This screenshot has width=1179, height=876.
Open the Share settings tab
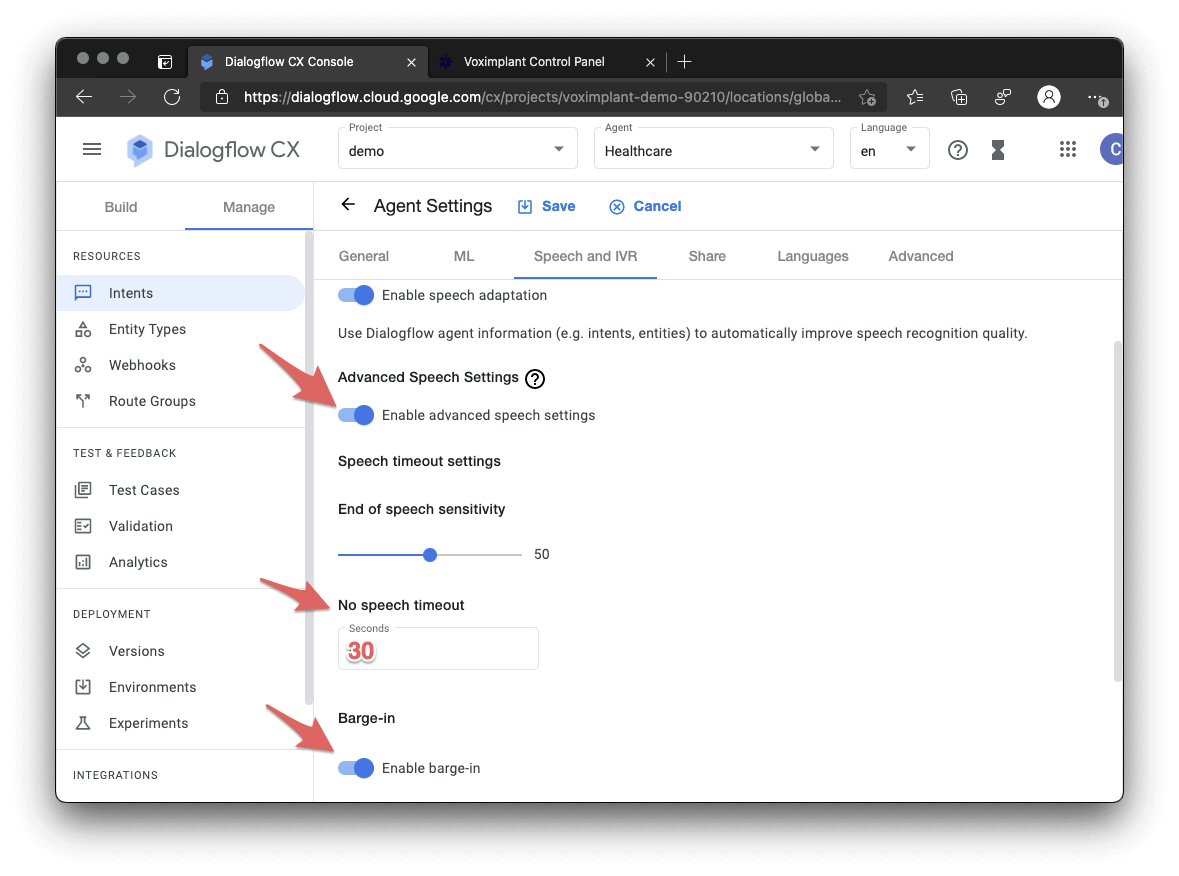(708, 256)
